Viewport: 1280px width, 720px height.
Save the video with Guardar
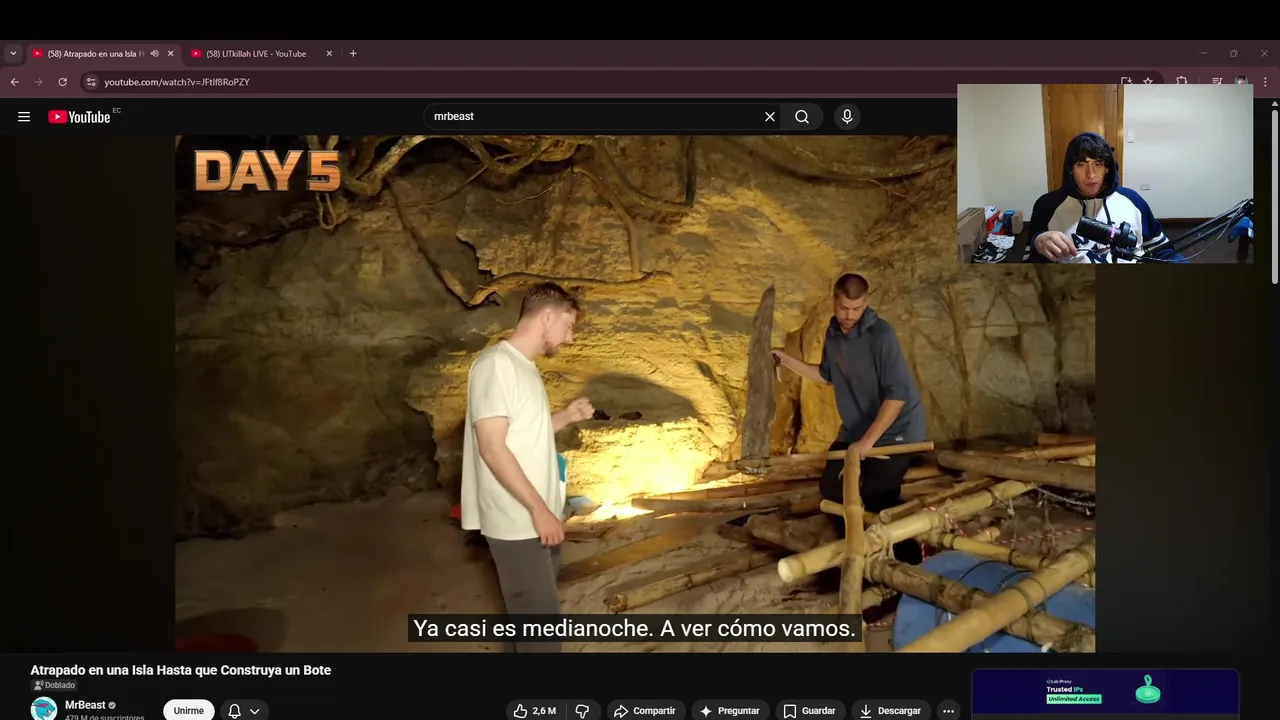[809, 711]
